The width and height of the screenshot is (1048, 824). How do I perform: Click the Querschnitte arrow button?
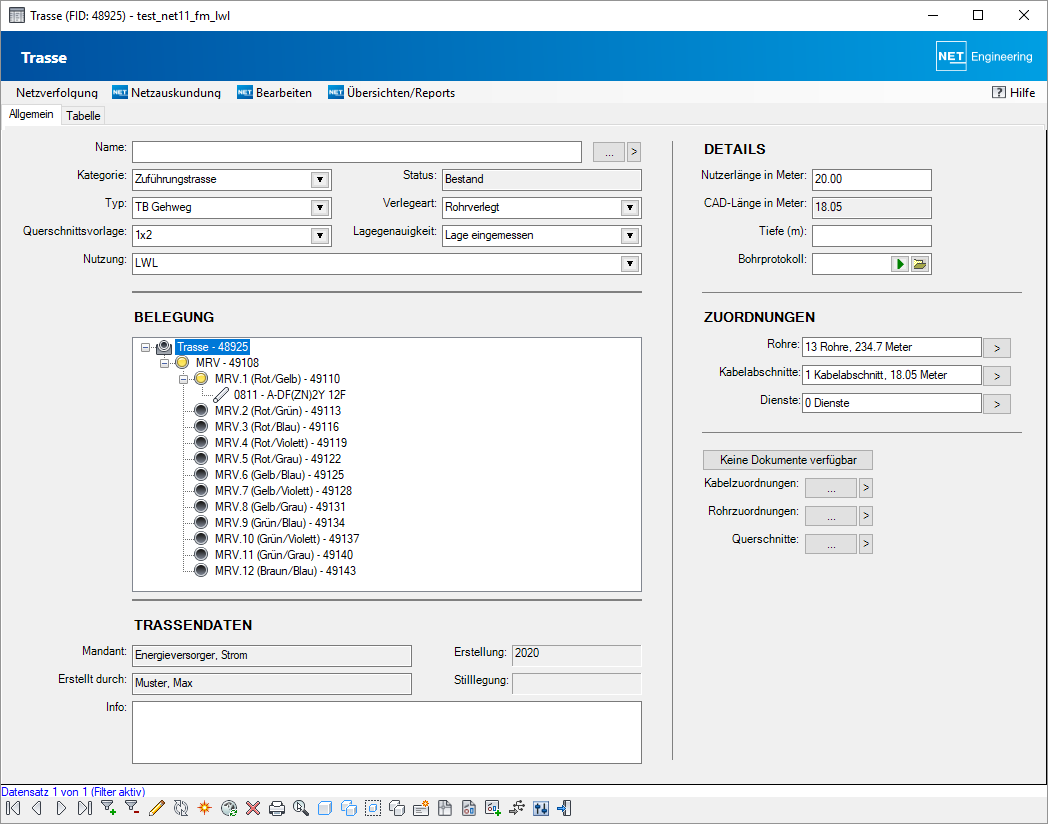pyautogui.click(x=866, y=545)
